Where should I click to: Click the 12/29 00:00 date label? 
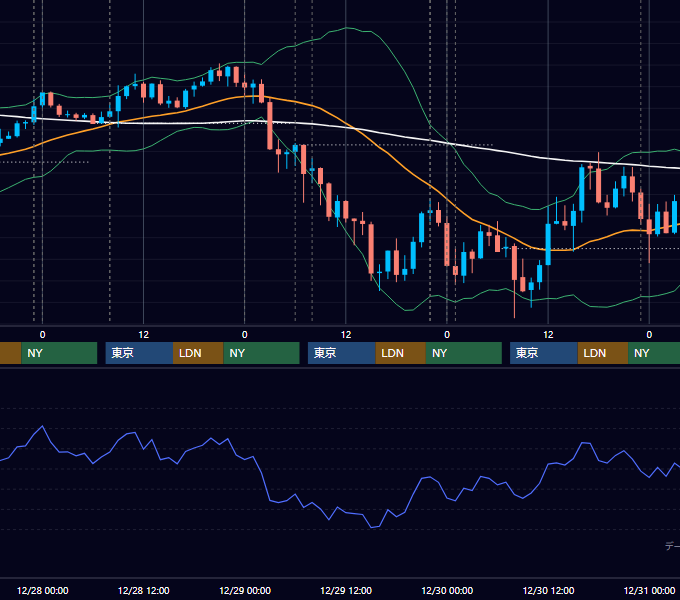245,590
